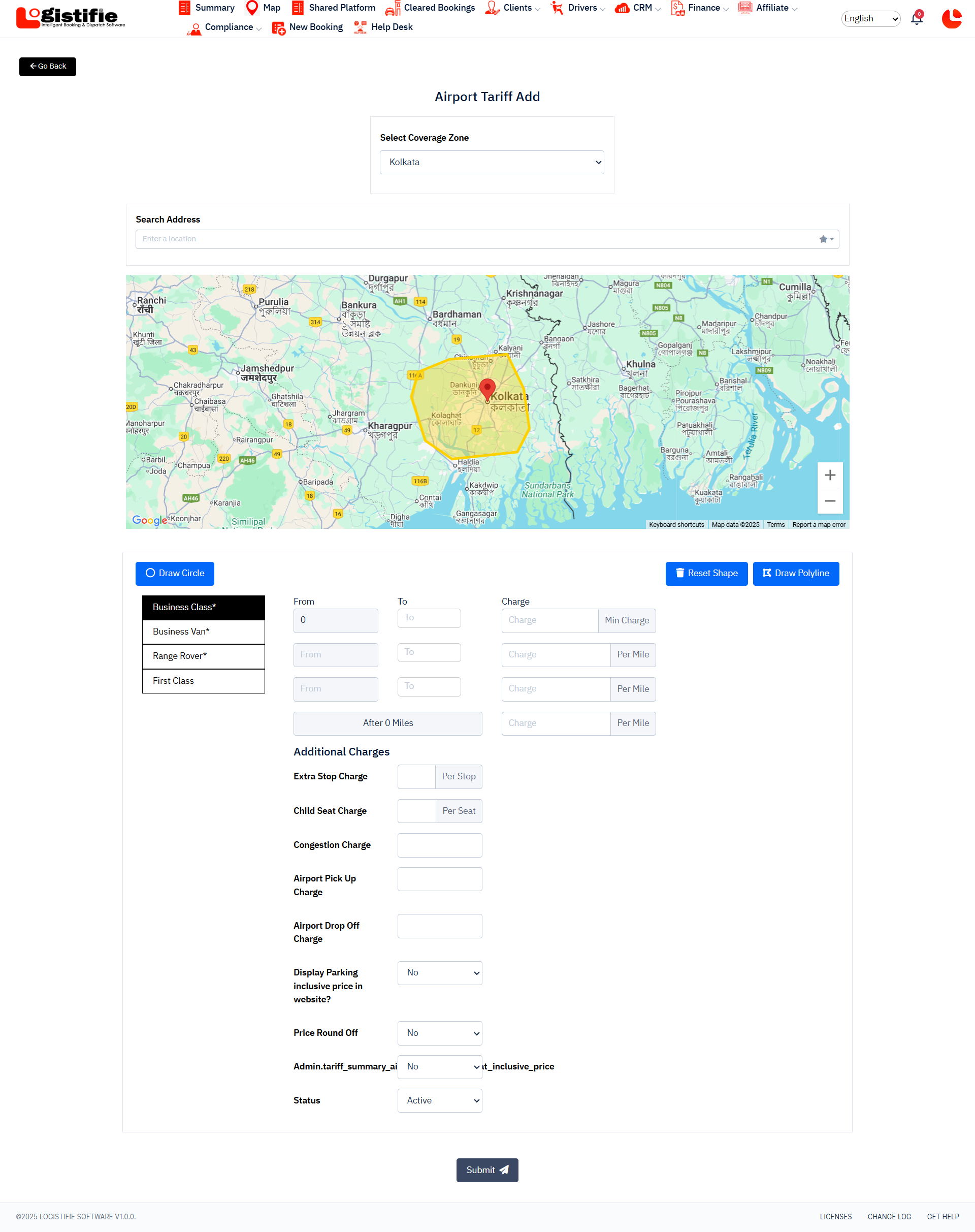Click the user profile avatar icon
The height and width of the screenshot is (1232, 975).
951,19
